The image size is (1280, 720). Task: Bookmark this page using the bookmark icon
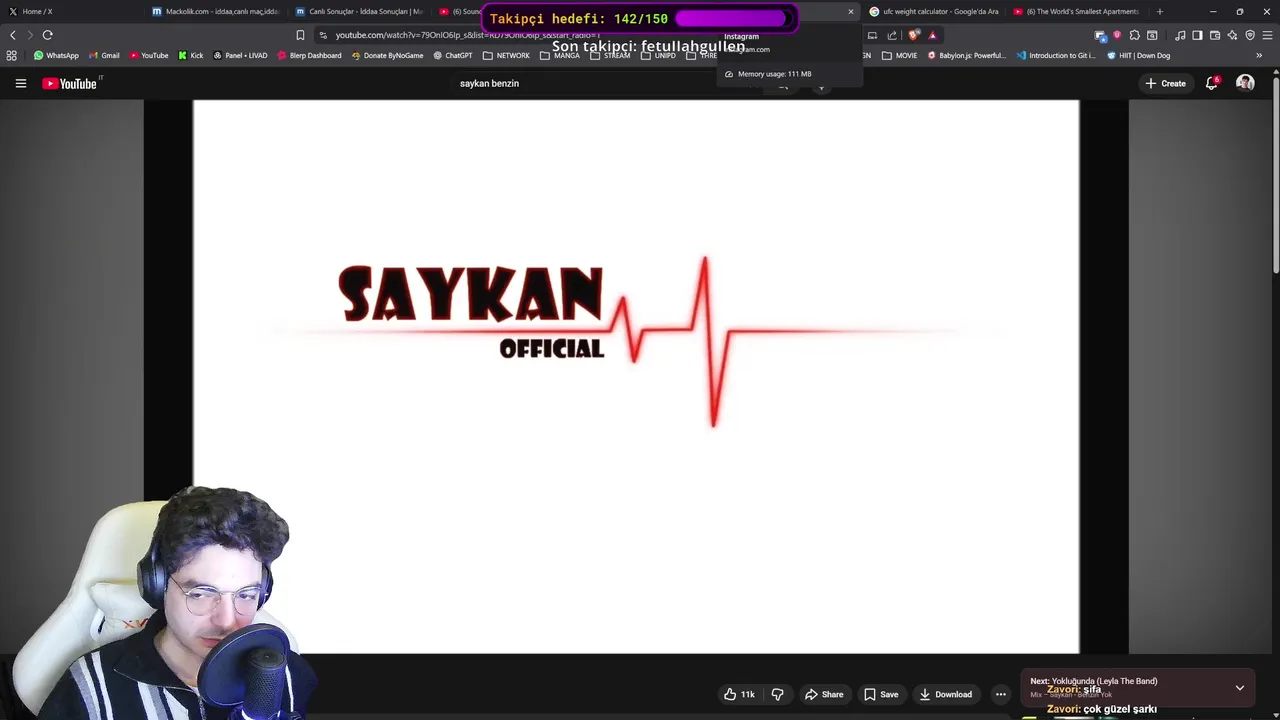click(300, 35)
